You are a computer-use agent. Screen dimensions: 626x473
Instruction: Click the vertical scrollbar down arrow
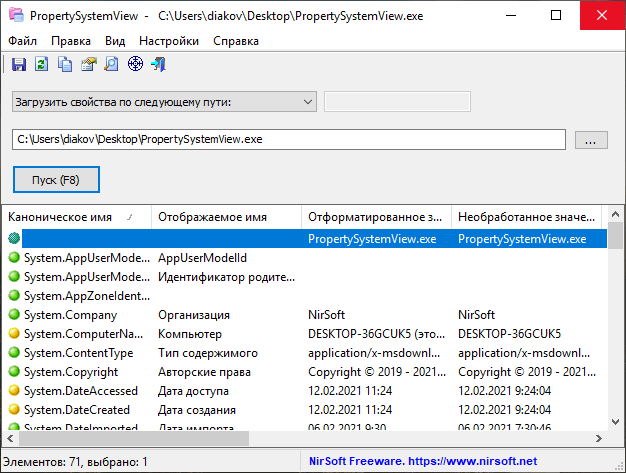click(615, 422)
